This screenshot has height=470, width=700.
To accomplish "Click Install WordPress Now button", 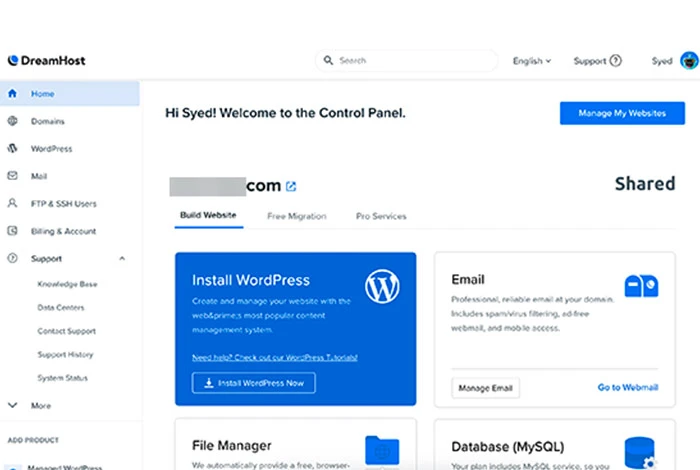I will pos(254,383).
